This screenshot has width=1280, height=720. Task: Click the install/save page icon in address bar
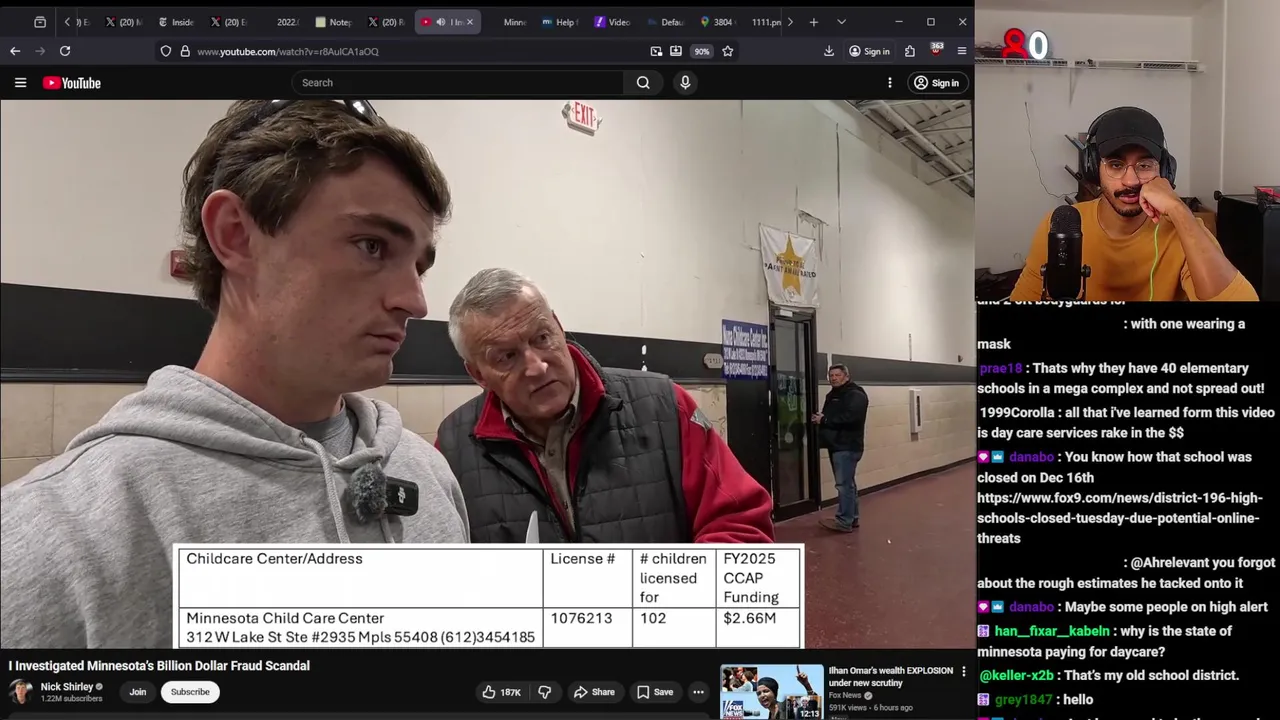click(676, 51)
